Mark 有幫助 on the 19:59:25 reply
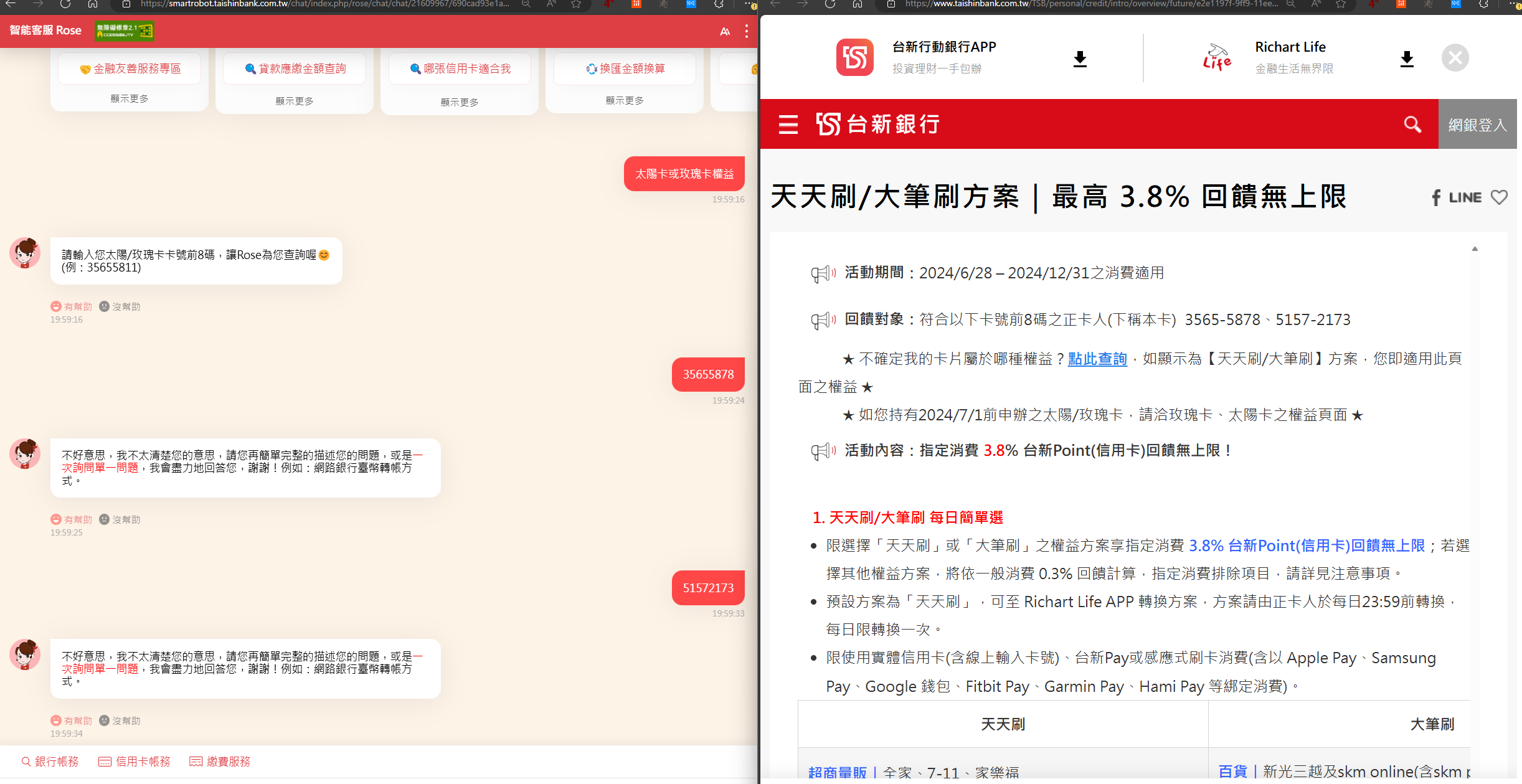 click(x=71, y=519)
